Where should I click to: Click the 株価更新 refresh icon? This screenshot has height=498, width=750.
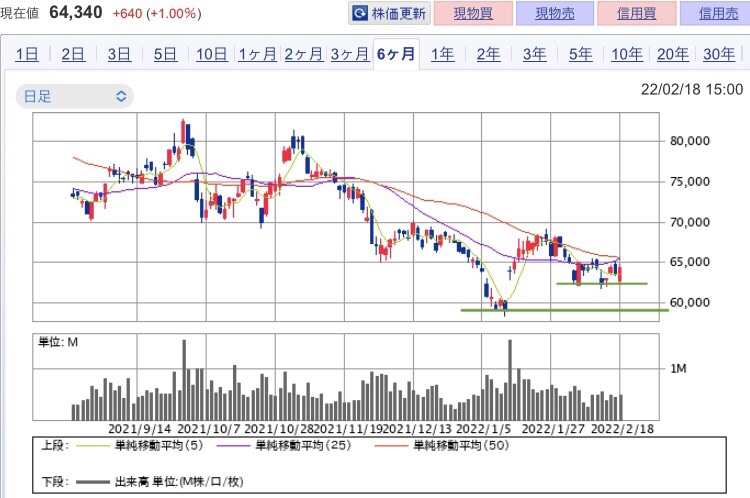360,13
